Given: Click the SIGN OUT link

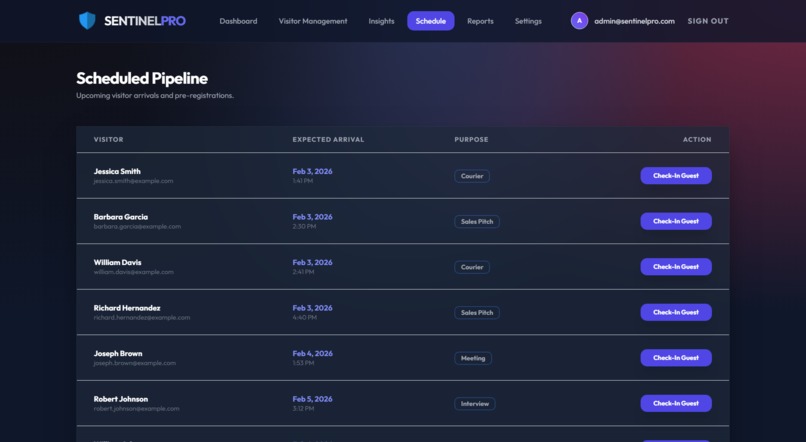Looking at the screenshot, I should 708,21.
